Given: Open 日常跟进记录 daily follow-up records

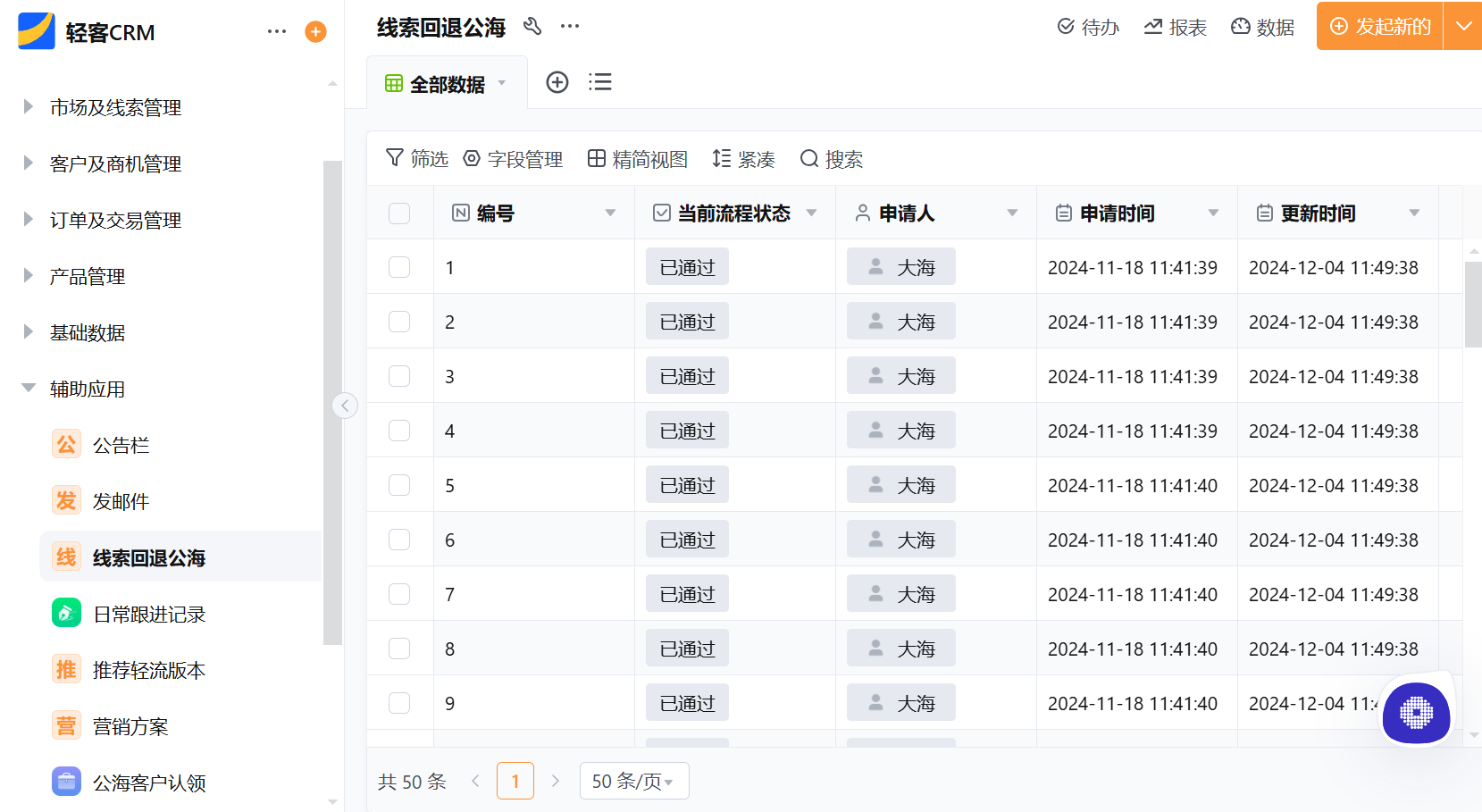Looking at the screenshot, I should (148, 614).
